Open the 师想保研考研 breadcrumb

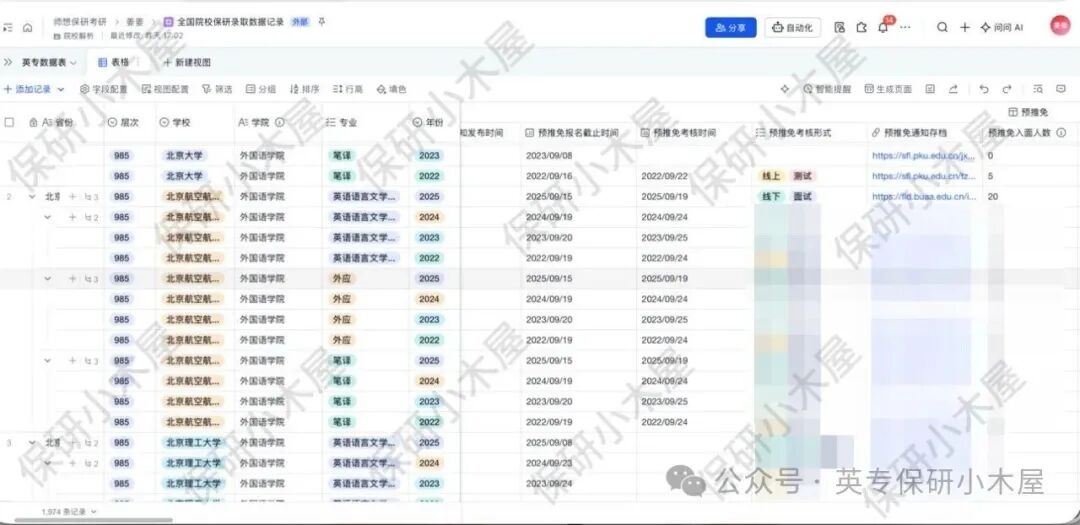click(x=80, y=22)
